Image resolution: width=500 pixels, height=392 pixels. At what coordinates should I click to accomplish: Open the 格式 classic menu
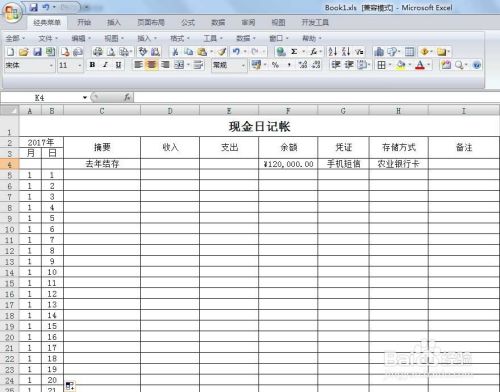180,38
